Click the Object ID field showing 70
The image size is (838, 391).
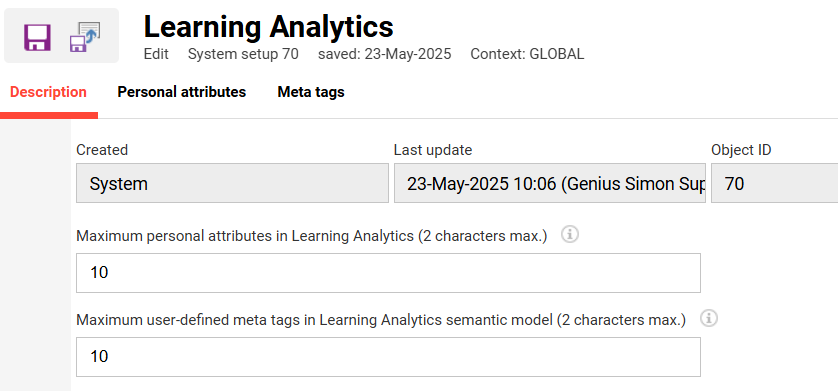[x=774, y=183]
